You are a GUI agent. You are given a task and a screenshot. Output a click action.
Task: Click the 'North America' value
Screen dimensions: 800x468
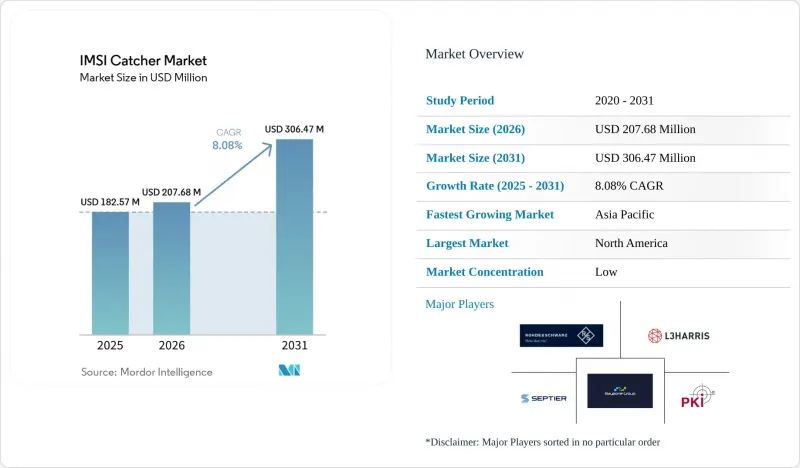coord(631,243)
